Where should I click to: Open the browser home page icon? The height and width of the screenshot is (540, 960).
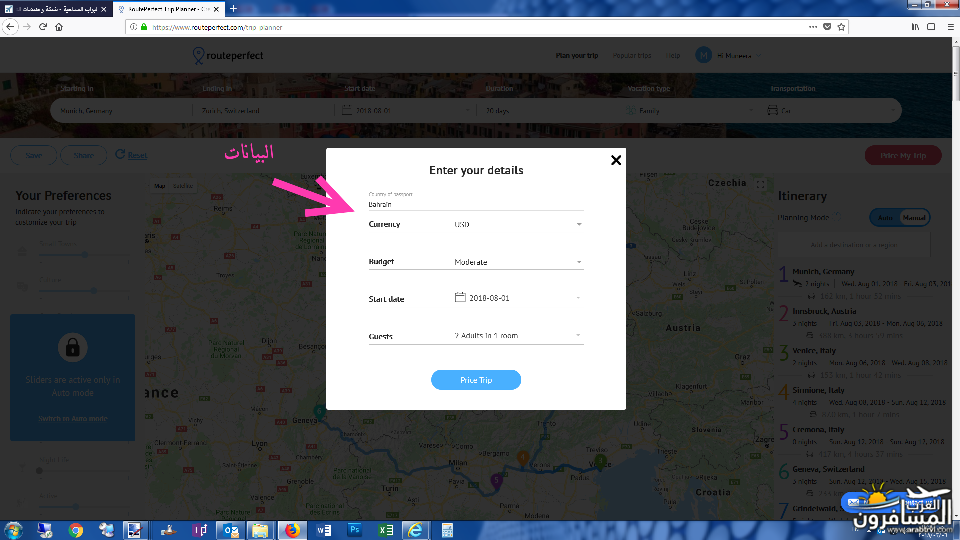(59, 27)
